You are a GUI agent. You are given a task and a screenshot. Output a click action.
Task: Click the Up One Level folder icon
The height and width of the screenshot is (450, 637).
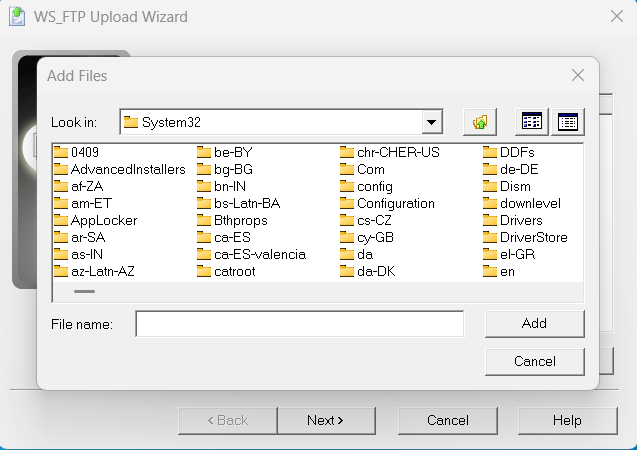(x=480, y=122)
